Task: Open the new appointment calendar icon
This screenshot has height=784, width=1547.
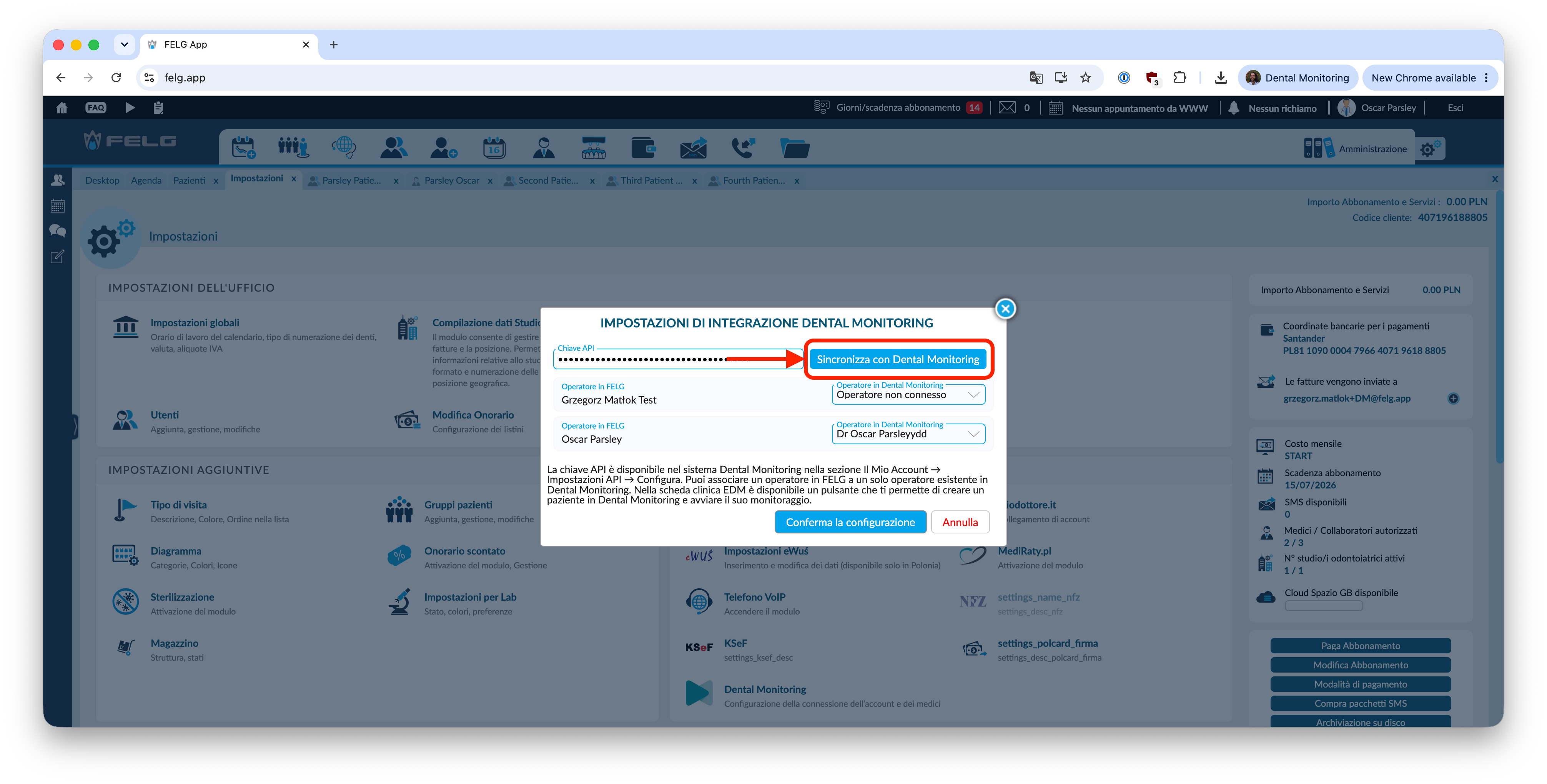Action: pyautogui.click(x=243, y=147)
